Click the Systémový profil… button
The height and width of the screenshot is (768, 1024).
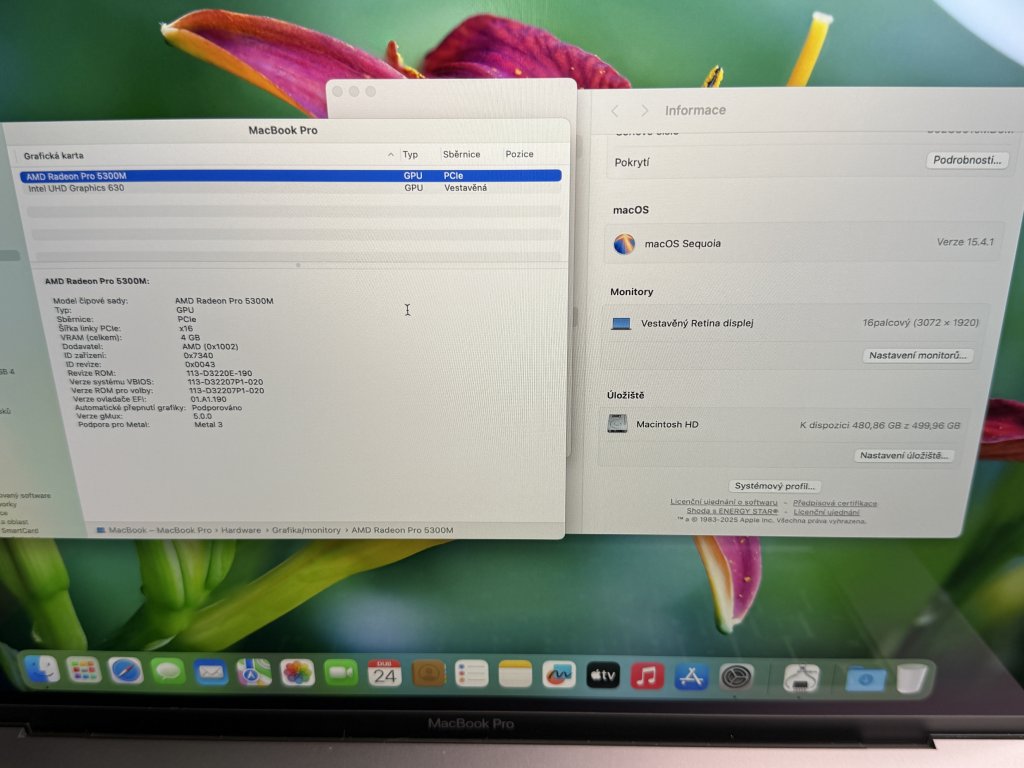[x=775, y=486]
